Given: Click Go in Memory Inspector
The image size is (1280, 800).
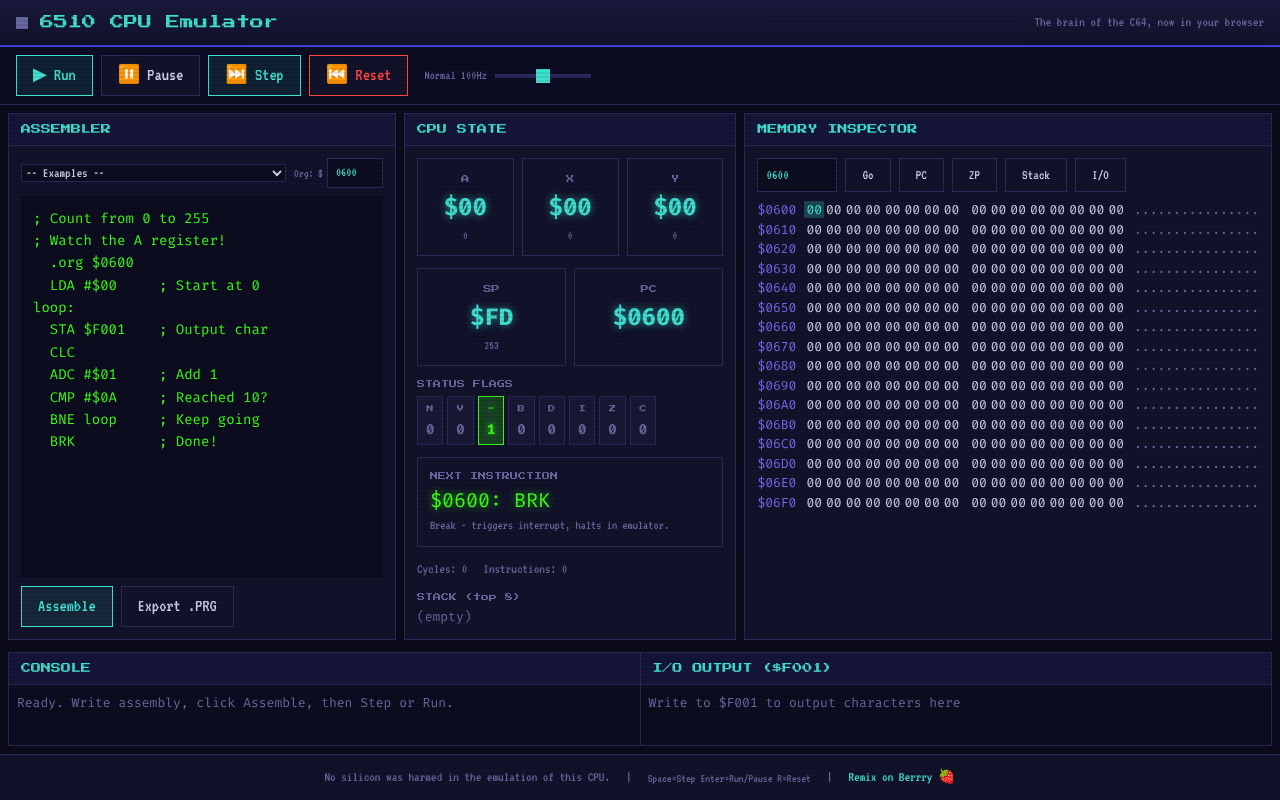Looking at the screenshot, I should pos(868,175).
